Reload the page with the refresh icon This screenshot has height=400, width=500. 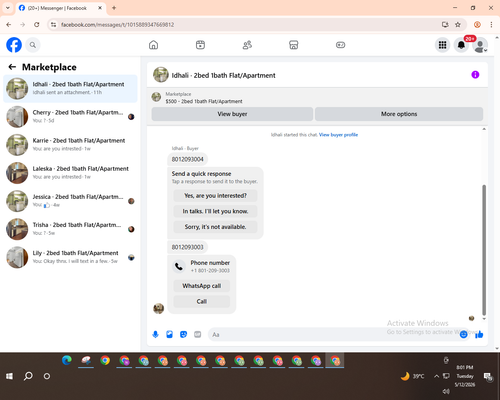point(37,25)
